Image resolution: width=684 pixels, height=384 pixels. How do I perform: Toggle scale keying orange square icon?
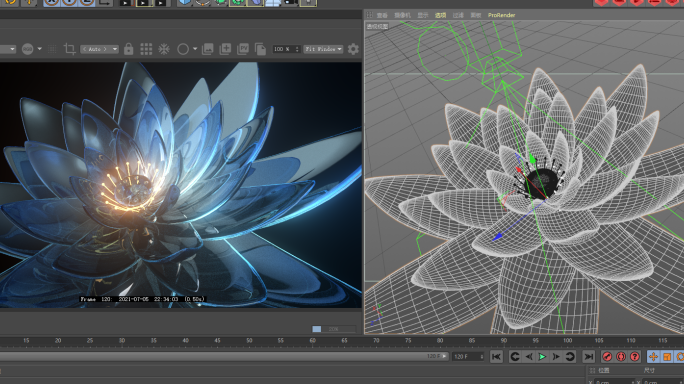point(667,357)
